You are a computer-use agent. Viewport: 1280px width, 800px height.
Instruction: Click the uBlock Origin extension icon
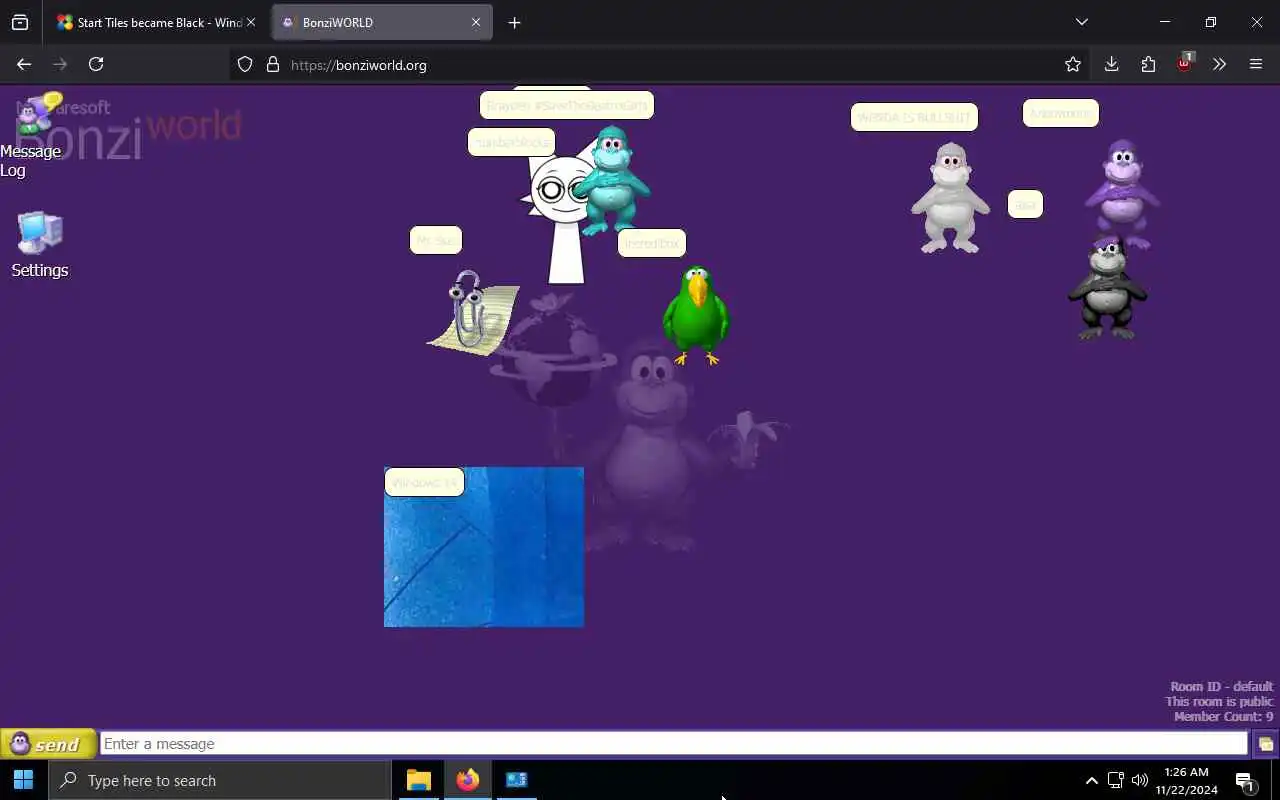[x=1184, y=63]
